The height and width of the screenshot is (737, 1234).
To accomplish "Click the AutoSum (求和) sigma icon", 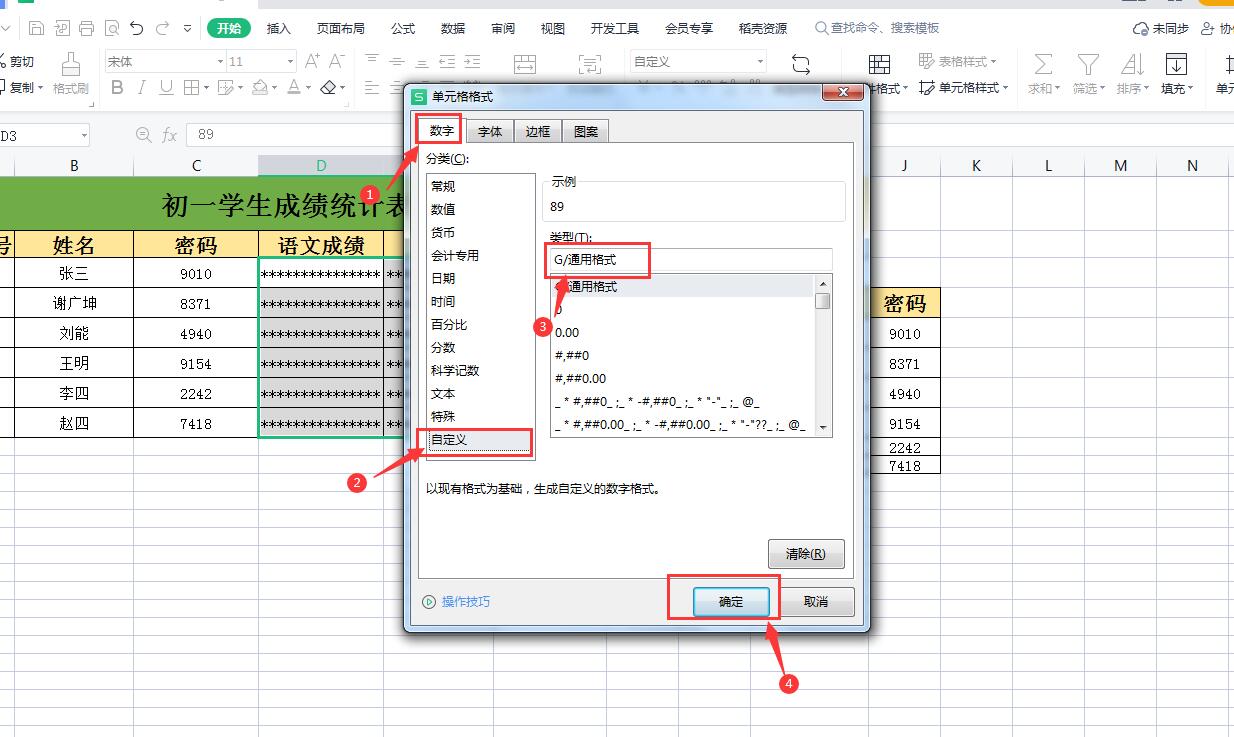I will (x=1043, y=65).
